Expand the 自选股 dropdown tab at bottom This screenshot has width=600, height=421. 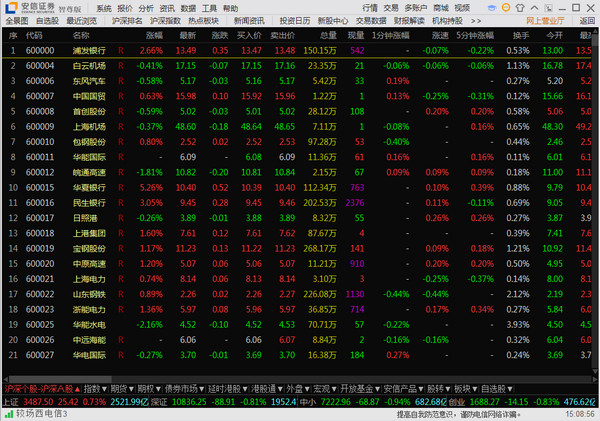(497, 389)
